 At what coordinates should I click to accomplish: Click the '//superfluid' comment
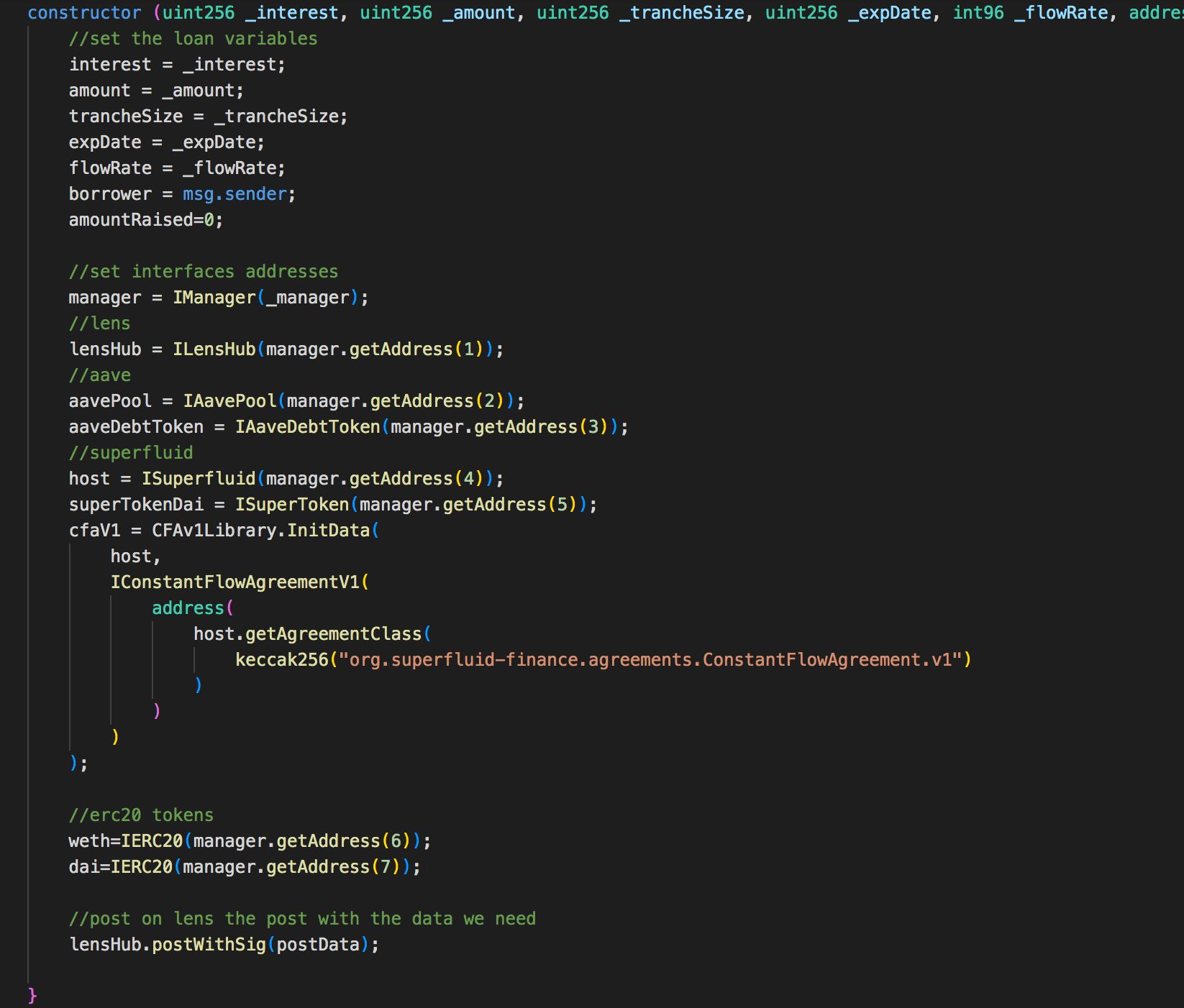[131, 453]
